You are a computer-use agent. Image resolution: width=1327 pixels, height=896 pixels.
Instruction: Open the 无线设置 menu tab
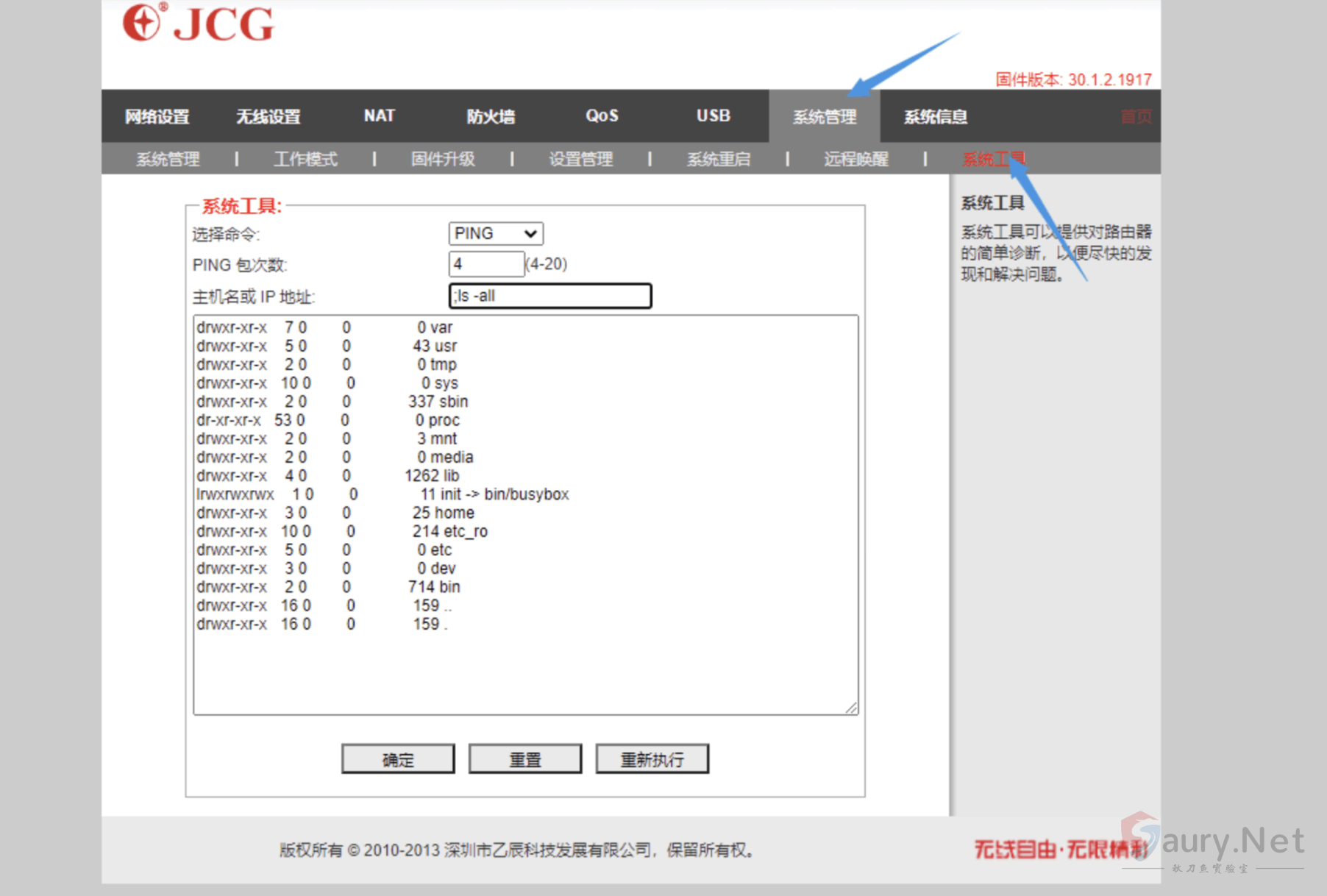(x=268, y=116)
